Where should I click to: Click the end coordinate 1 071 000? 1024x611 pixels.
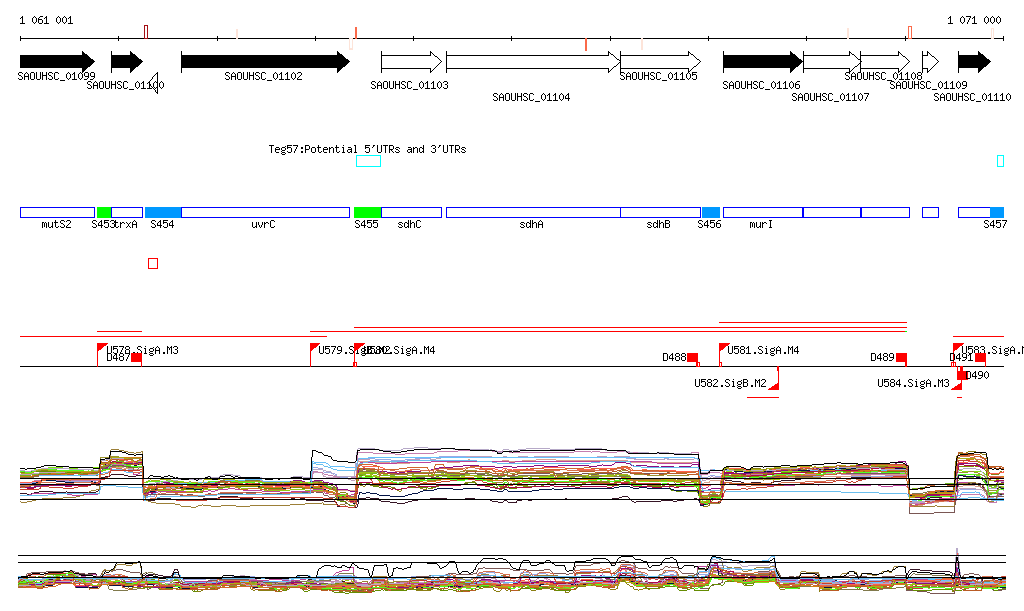[x=974, y=20]
